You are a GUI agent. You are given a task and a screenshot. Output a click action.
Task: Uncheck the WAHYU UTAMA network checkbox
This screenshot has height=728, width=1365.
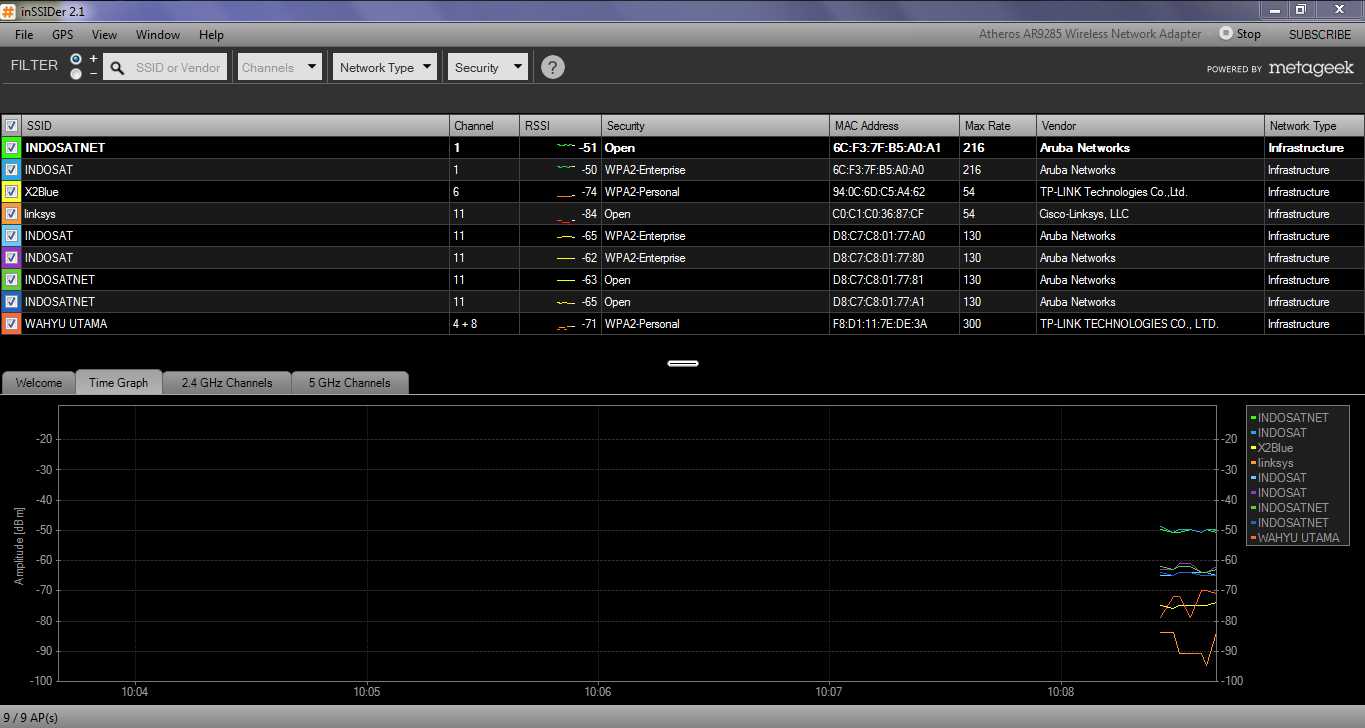[11, 324]
